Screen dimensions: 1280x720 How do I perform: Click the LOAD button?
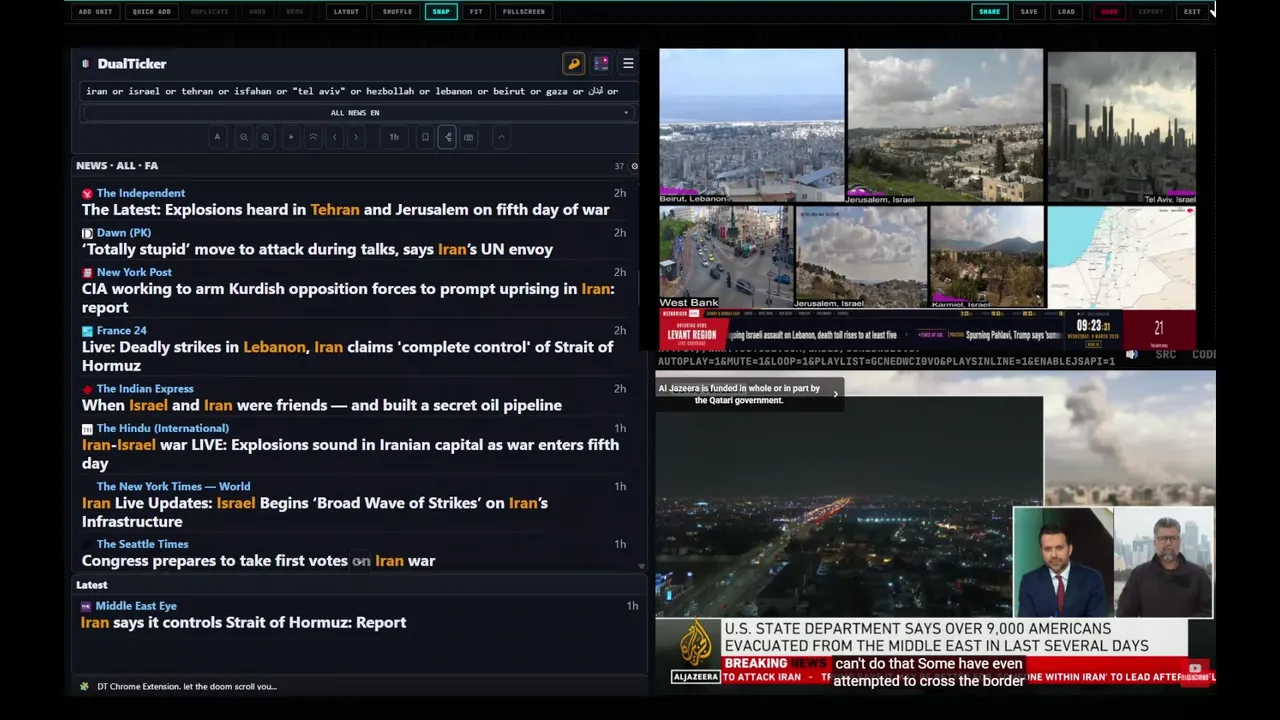coord(1067,12)
